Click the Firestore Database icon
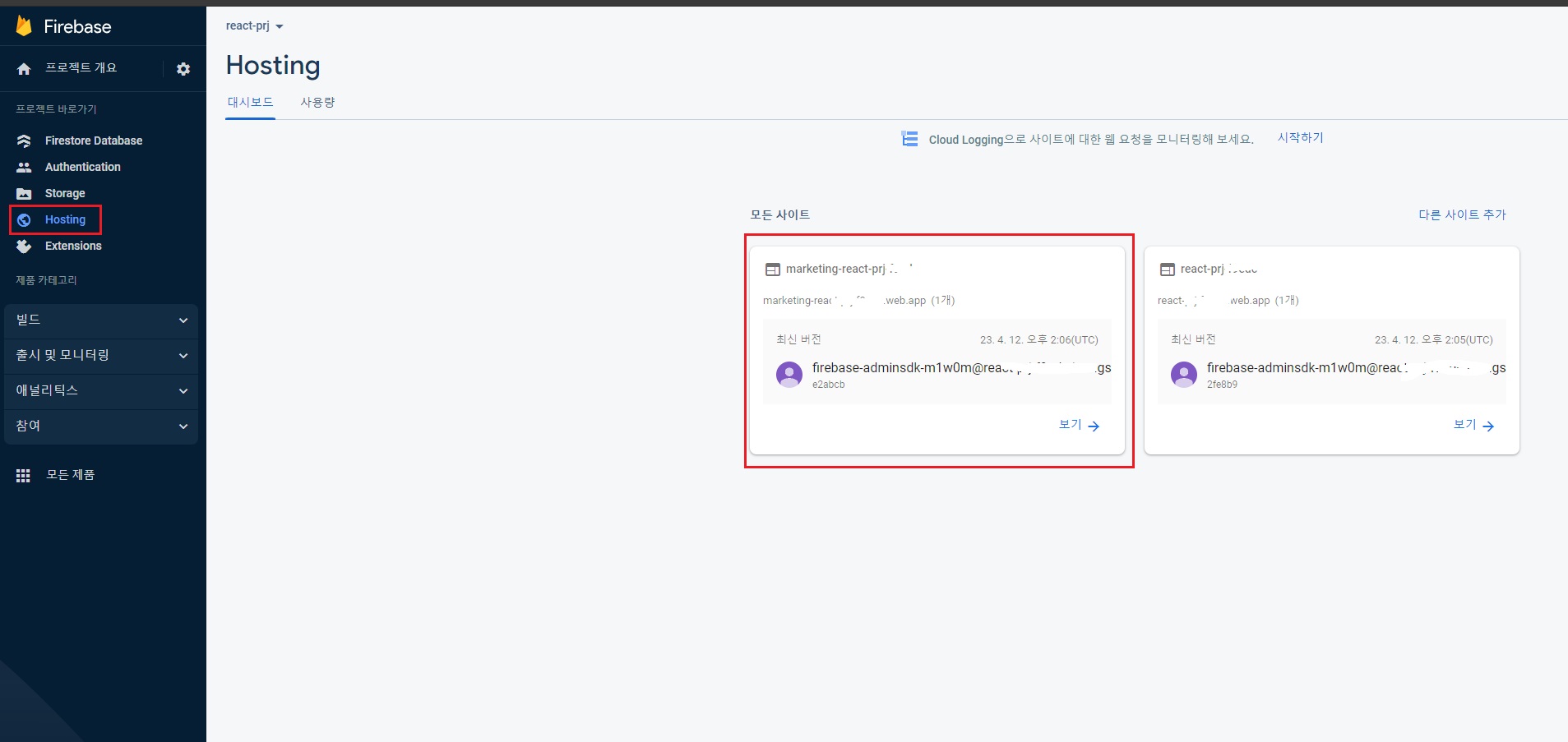The height and width of the screenshot is (742, 1568). [x=24, y=141]
